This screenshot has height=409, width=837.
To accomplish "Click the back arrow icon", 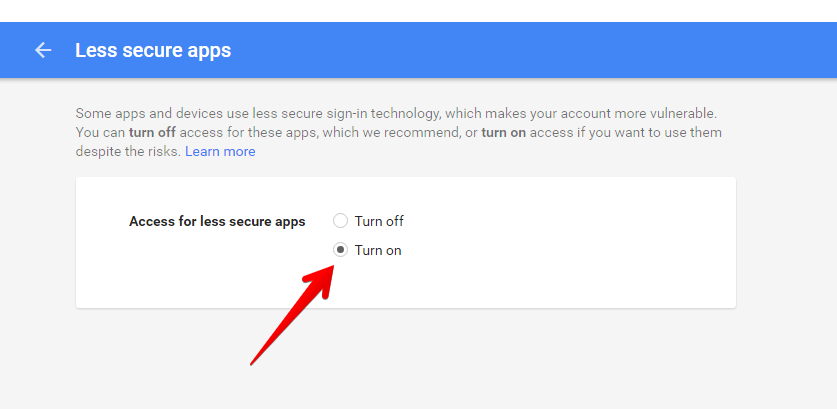I will tap(43, 50).
